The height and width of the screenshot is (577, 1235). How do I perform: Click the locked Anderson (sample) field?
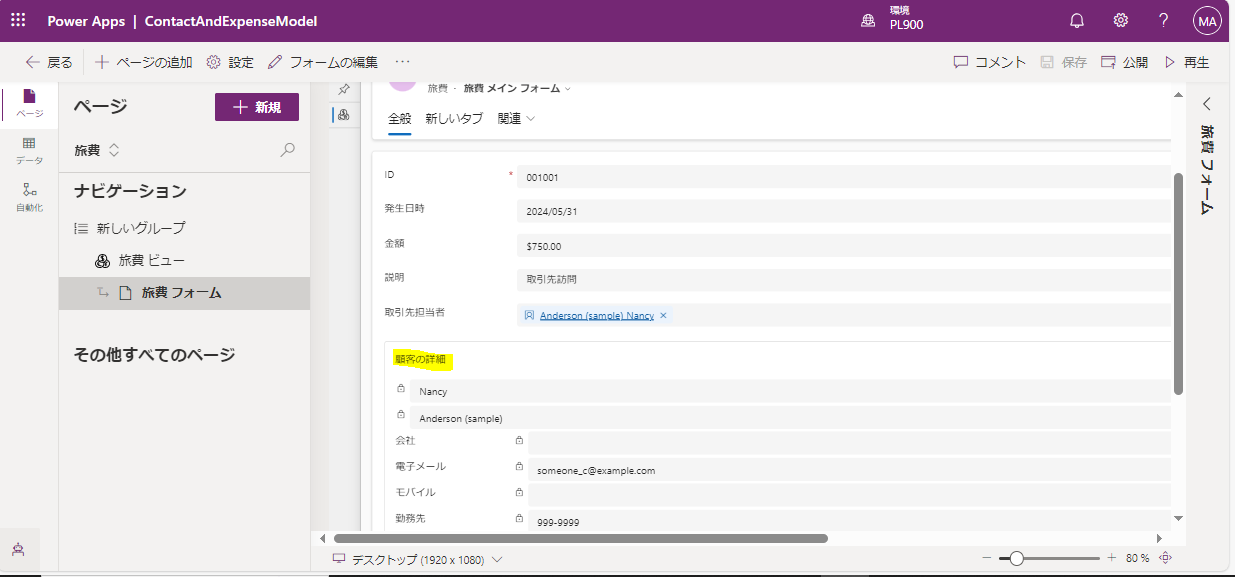click(790, 418)
